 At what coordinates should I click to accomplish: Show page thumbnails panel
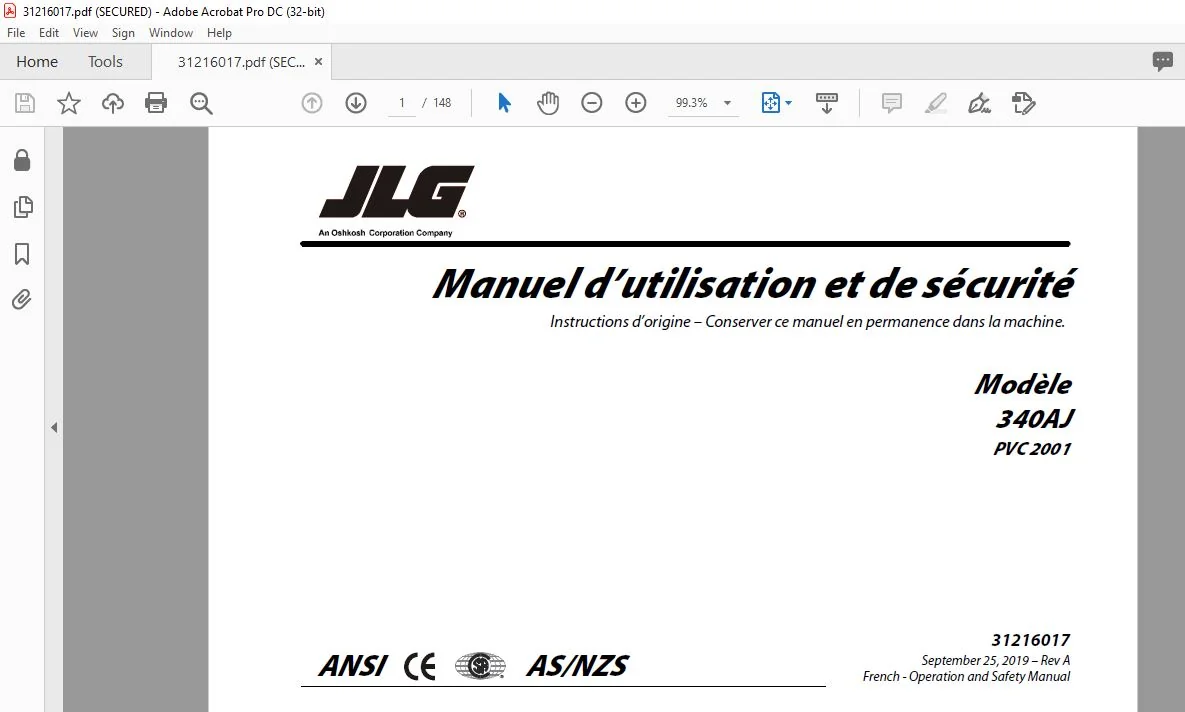pyautogui.click(x=23, y=207)
